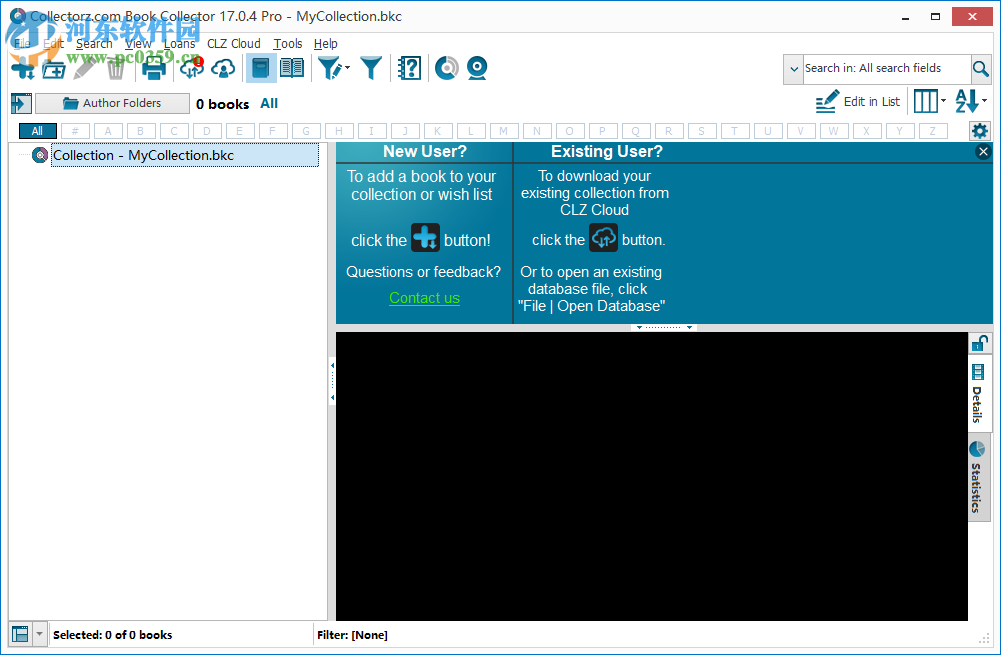Image resolution: width=1001 pixels, height=655 pixels.
Task: Click the plain funnel filter icon
Action: click(x=371, y=68)
